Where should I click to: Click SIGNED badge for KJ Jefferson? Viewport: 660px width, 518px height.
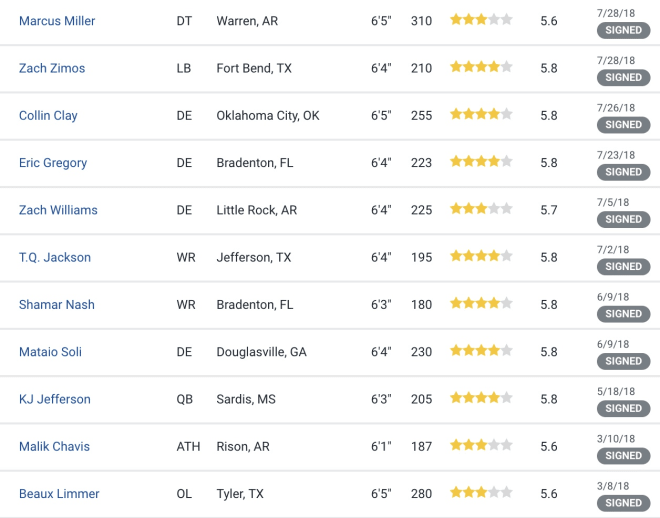coord(623,409)
